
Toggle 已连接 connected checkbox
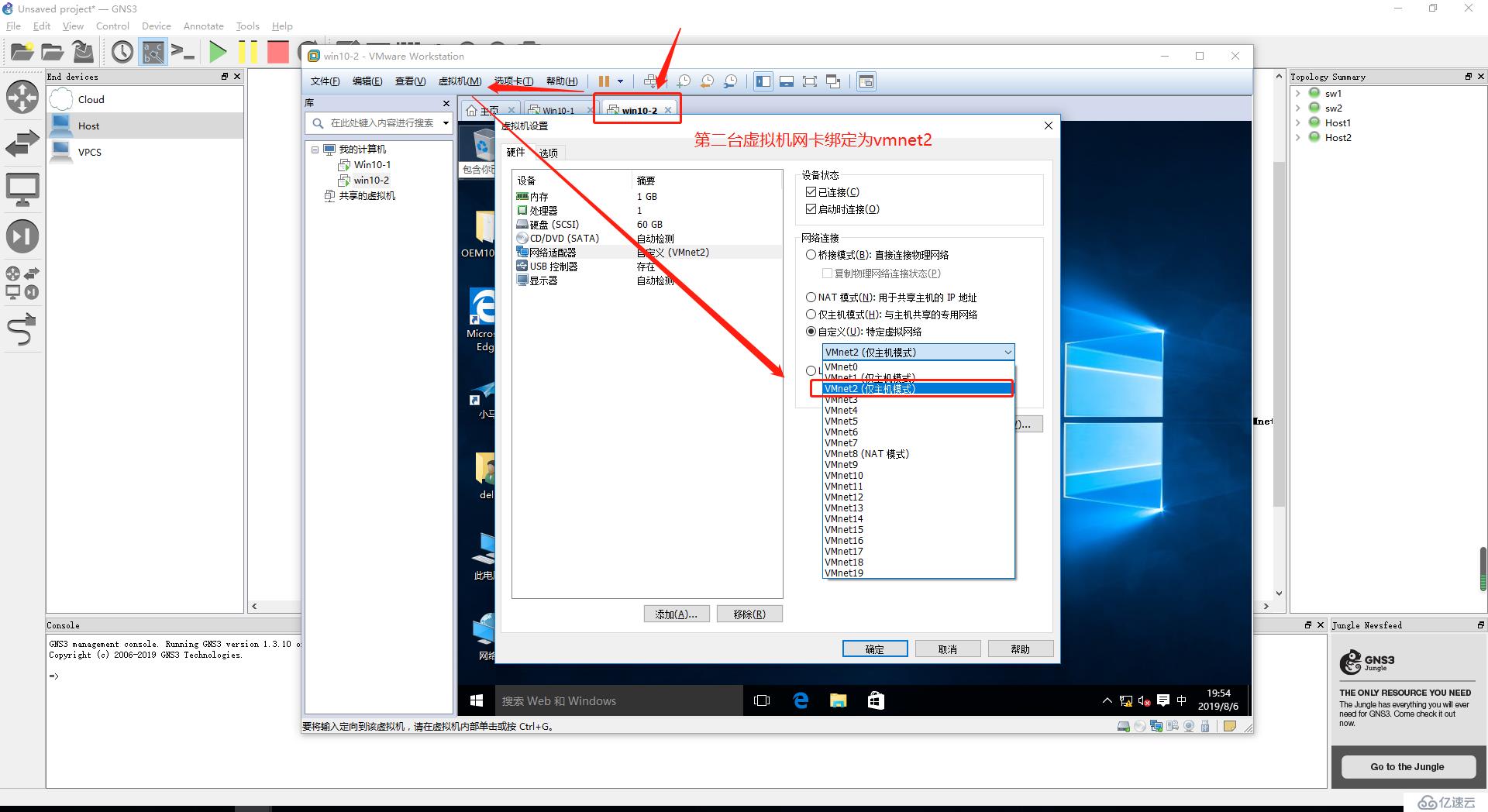tap(811, 192)
